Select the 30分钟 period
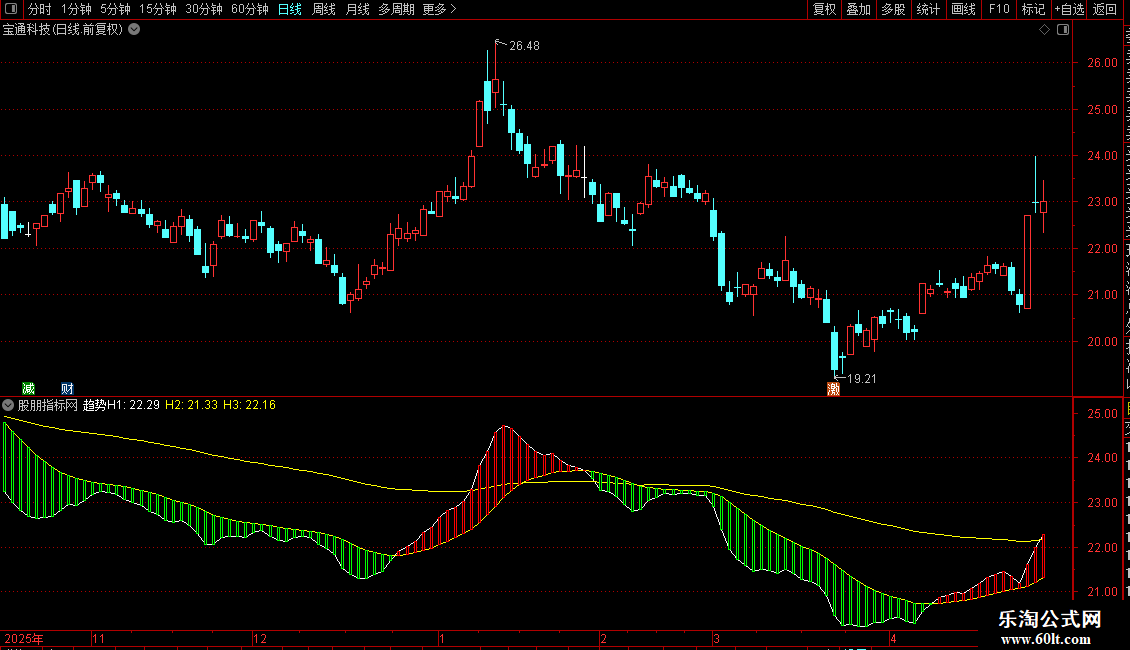This screenshot has height=650, width=1130. coord(203,9)
